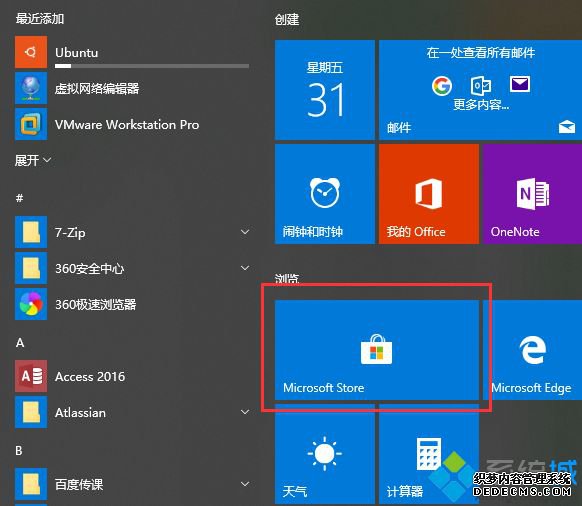The width and height of the screenshot is (582, 506).
Task: Open 360极速浏览器 colorful browser icon
Action: [31, 304]
